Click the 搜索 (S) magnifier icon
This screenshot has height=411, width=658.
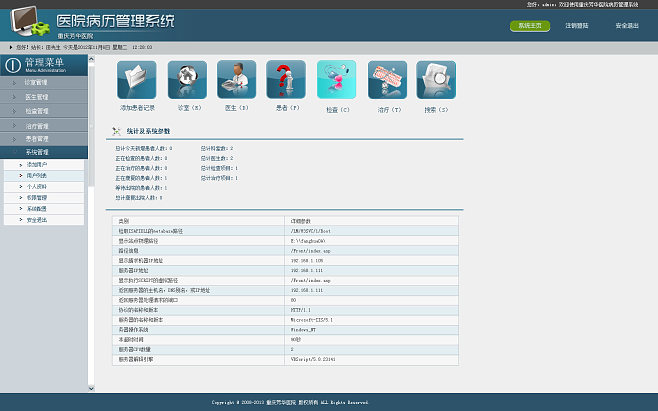[x=436, y=80]
